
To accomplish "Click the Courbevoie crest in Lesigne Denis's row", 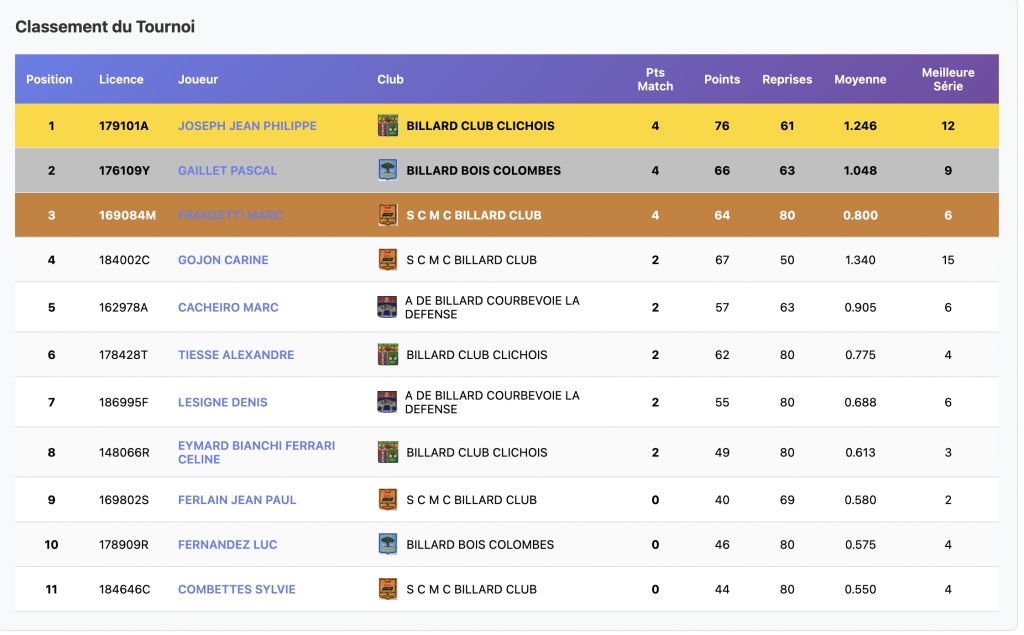I will click(x=387, y=402).
